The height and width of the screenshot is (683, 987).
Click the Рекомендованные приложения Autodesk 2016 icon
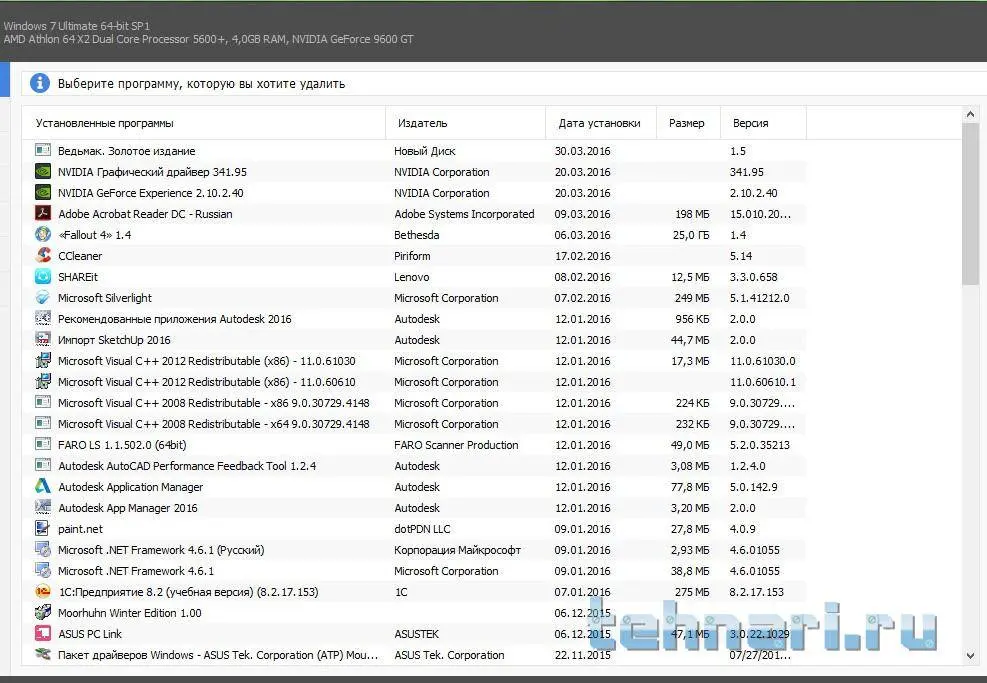tap(43, 319)
